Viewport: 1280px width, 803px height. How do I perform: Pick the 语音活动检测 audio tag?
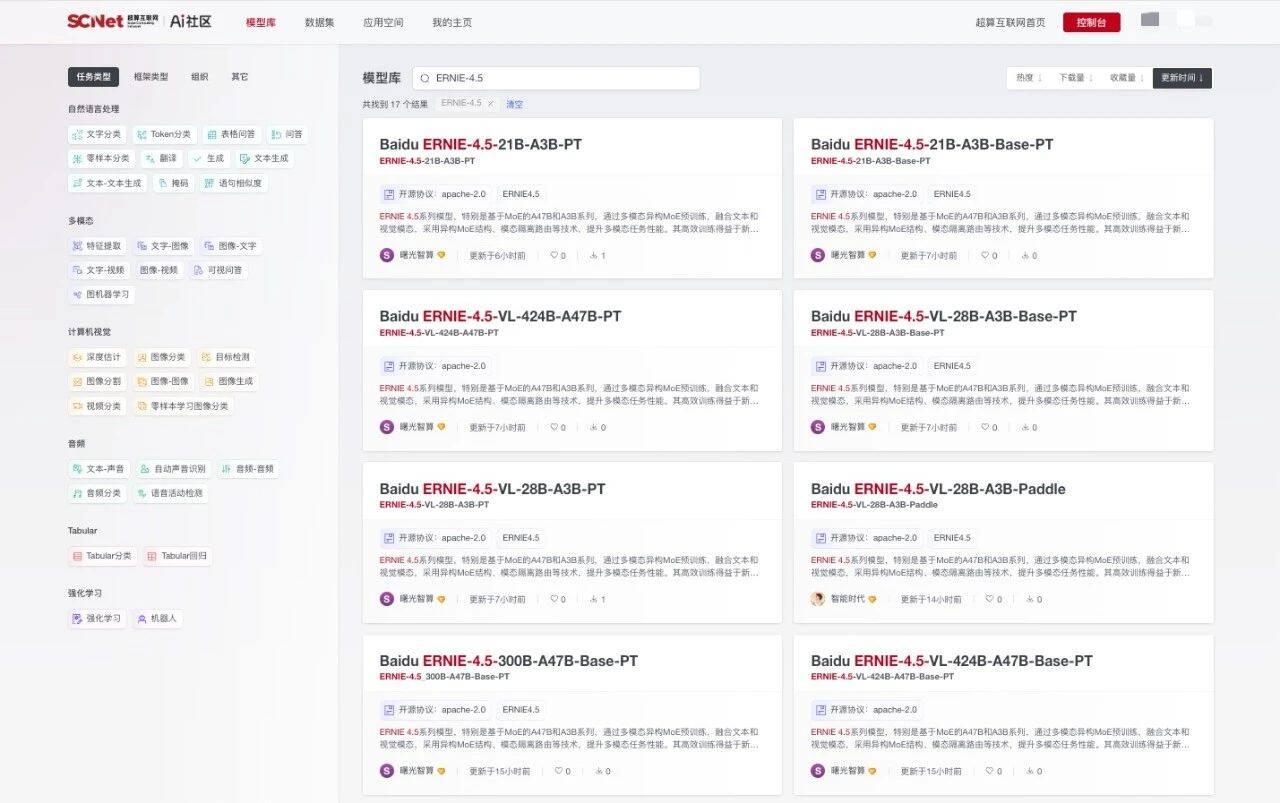coord(169,493)
